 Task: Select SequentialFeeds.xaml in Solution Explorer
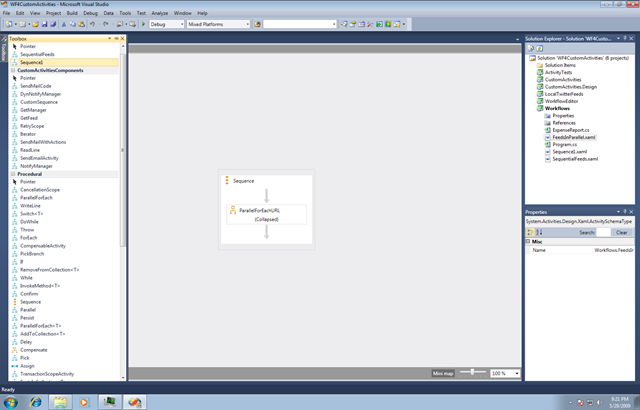point(575,159)
